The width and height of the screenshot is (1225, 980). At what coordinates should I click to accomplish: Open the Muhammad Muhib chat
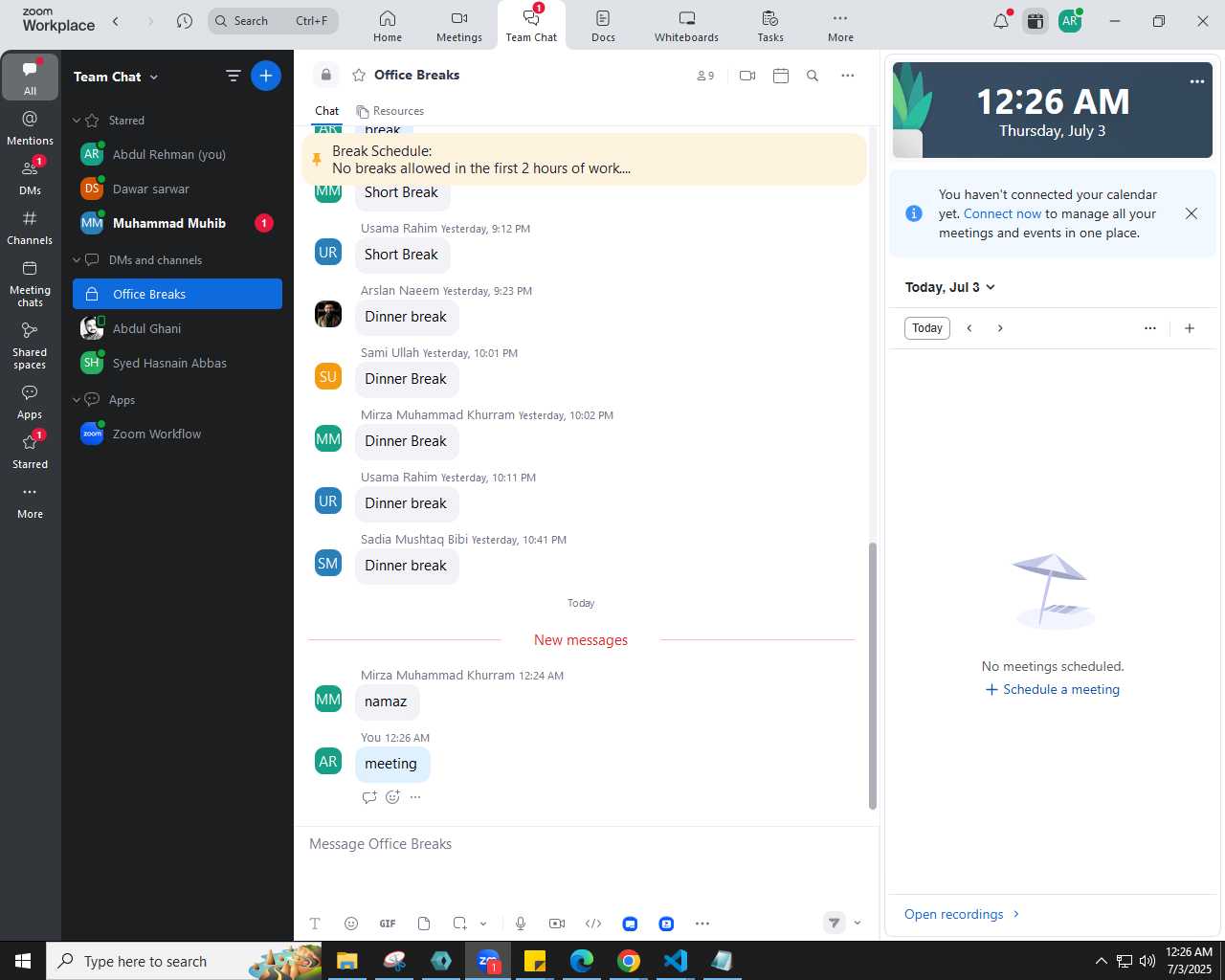[177, 223]
